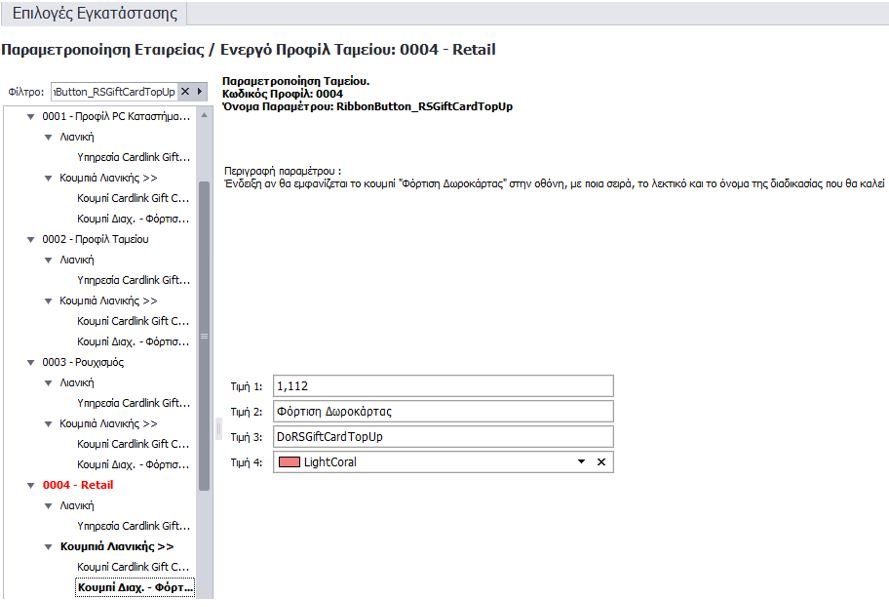Open the Επιλογές Εγκατάστασης tab

(94, 14)
